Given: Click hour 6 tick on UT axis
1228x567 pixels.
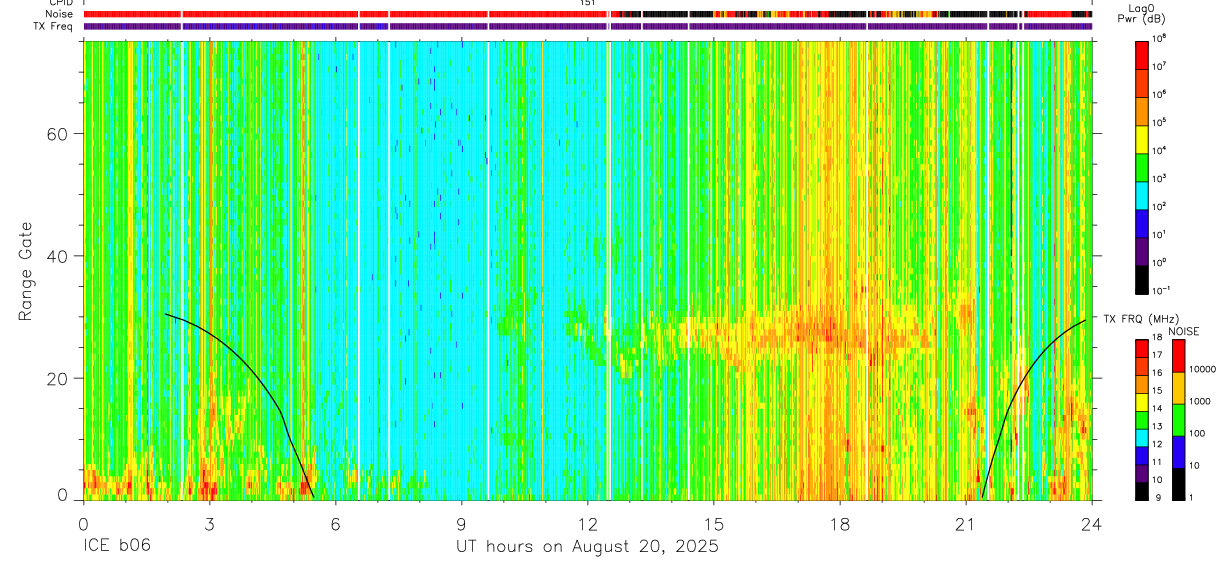Looking at the screenshot, I should (336, 523).
